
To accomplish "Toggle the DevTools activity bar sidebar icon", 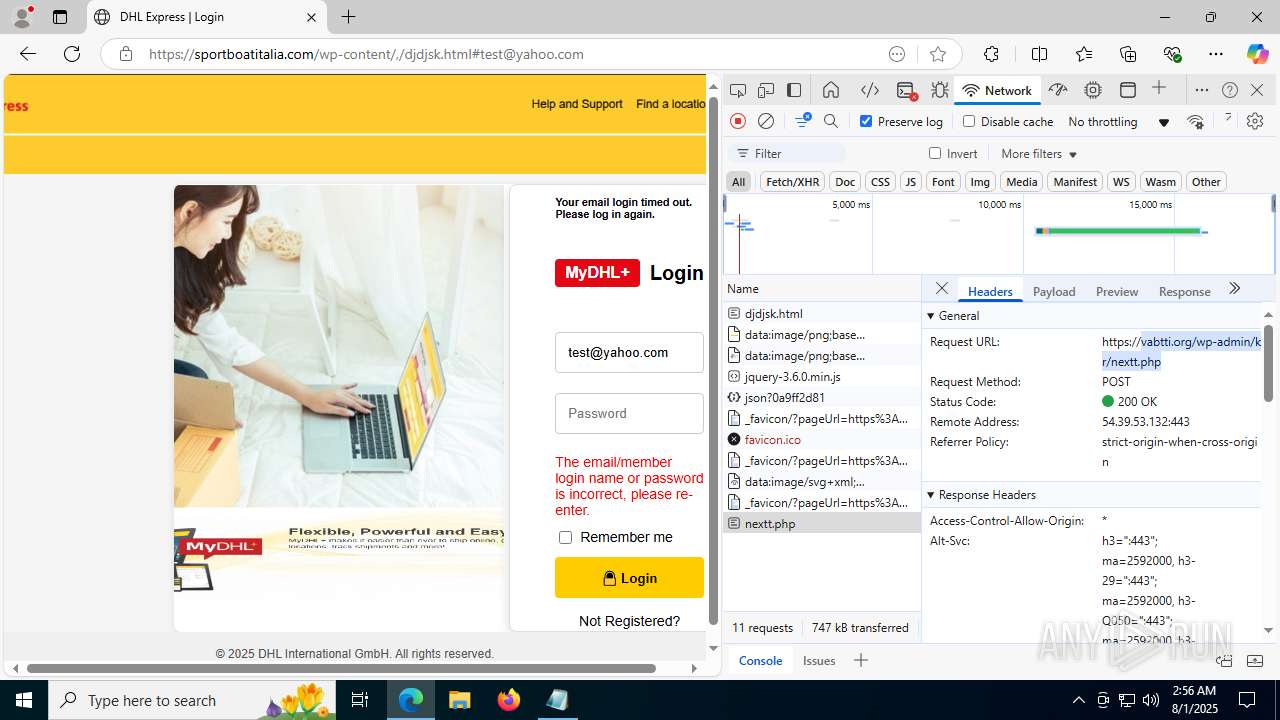I will pyautogui.click(x=794, y=90).
